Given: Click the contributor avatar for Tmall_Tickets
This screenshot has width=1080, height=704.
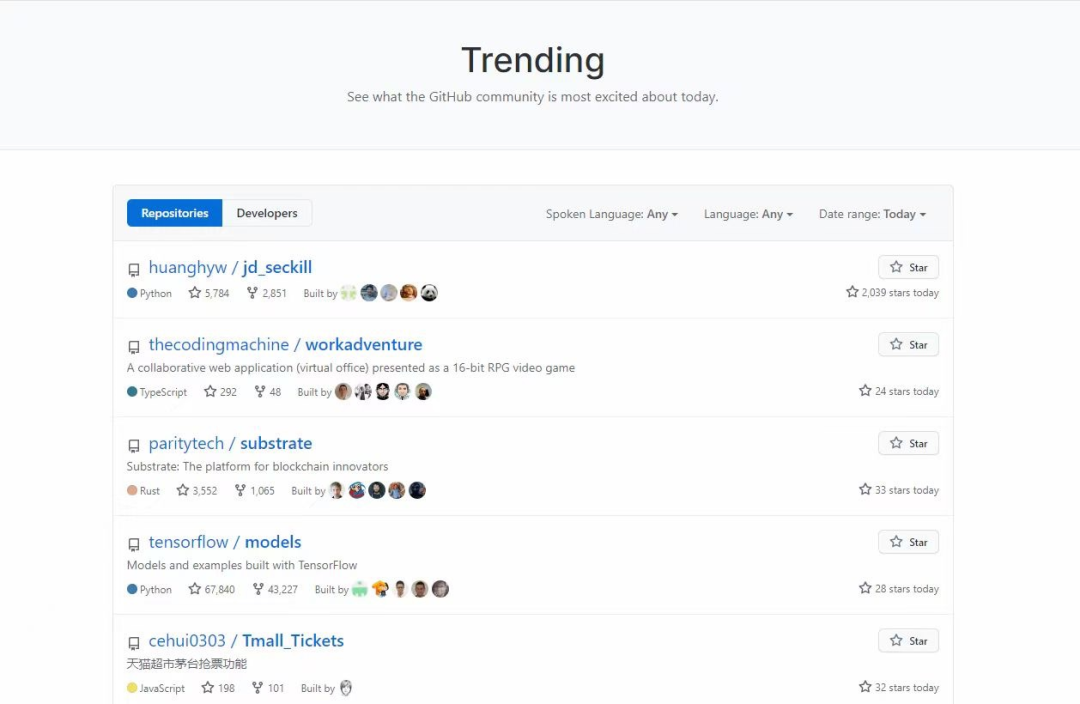Looking at the screenshot, I should (x=346, y=688).
